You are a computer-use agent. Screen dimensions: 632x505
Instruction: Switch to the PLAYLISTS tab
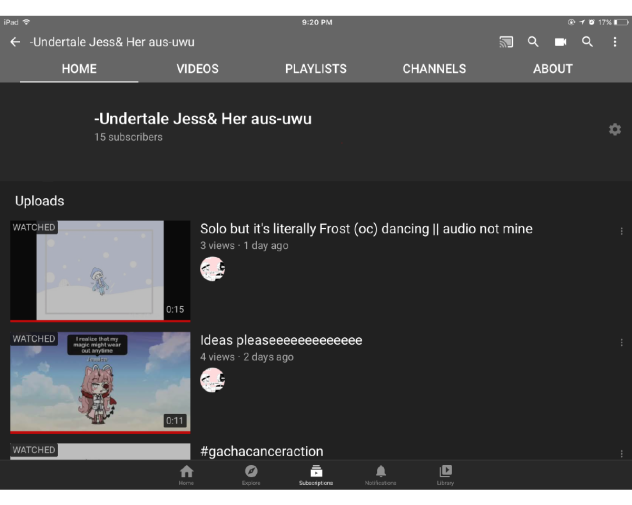pos(316,69)
